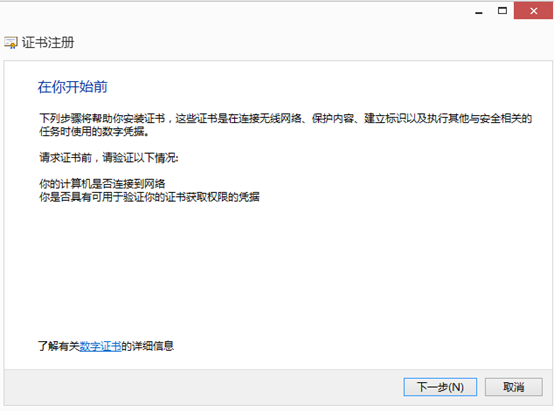Click the gray footer bar left of 下一步
Screen dimensions: 554x411
(201, 387)
